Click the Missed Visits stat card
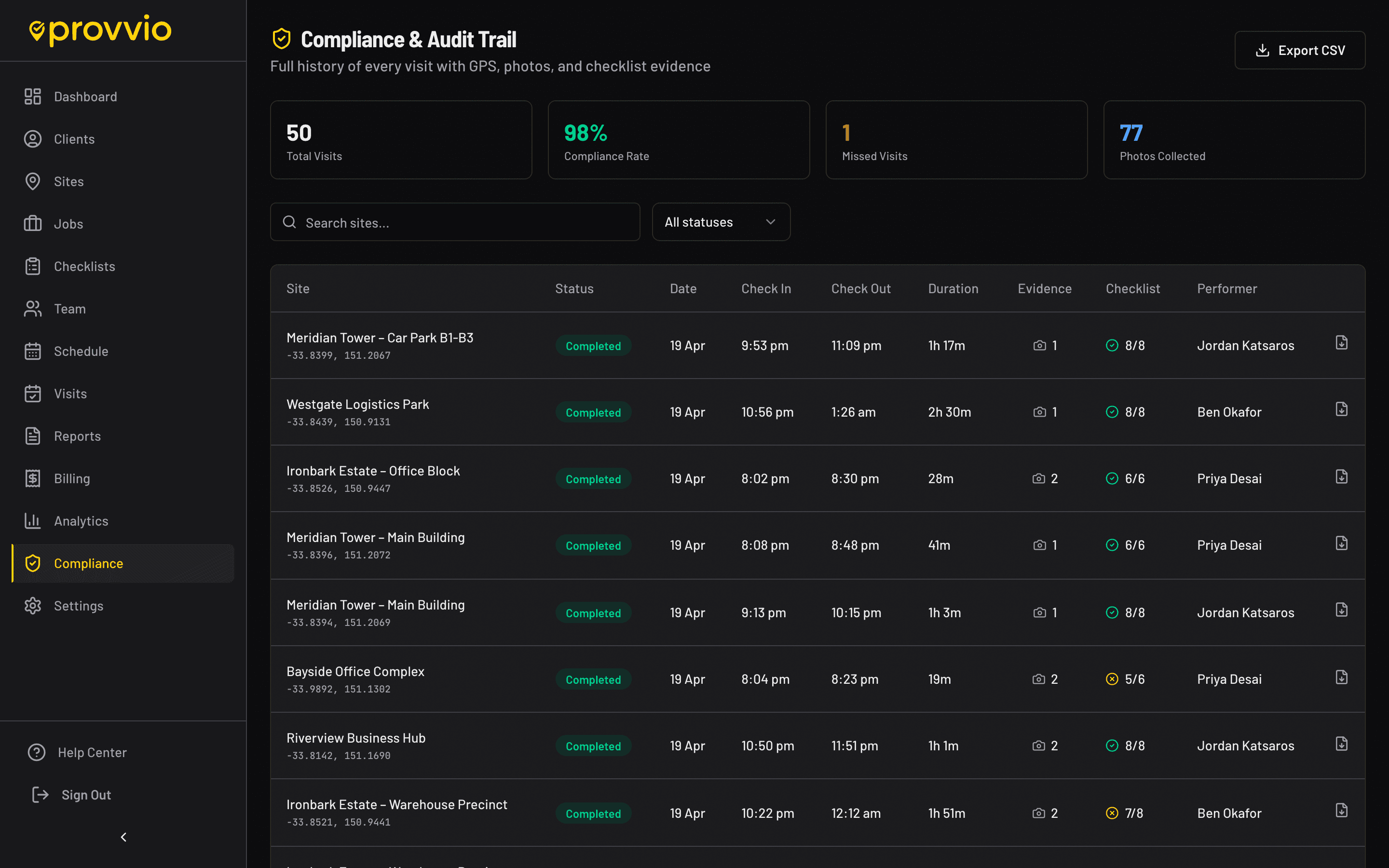1389x868 pixels. tap(955, 140)
